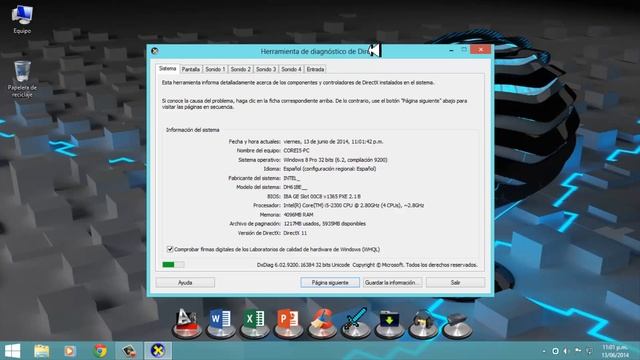Screen dimensions: 640x360
Task: Select the DirectX diagnostic taskbar icon
Action: coord(158,351)
